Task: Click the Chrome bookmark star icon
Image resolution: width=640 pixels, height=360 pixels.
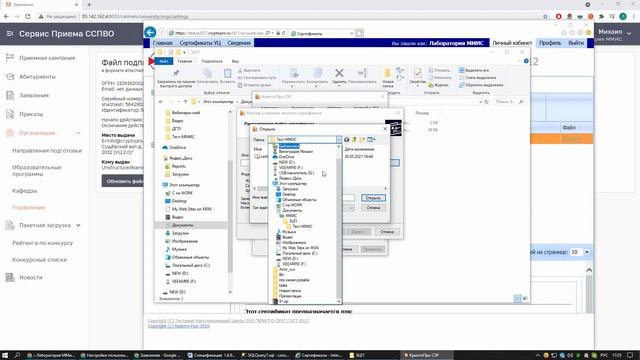Action: (x=545, y=16)
